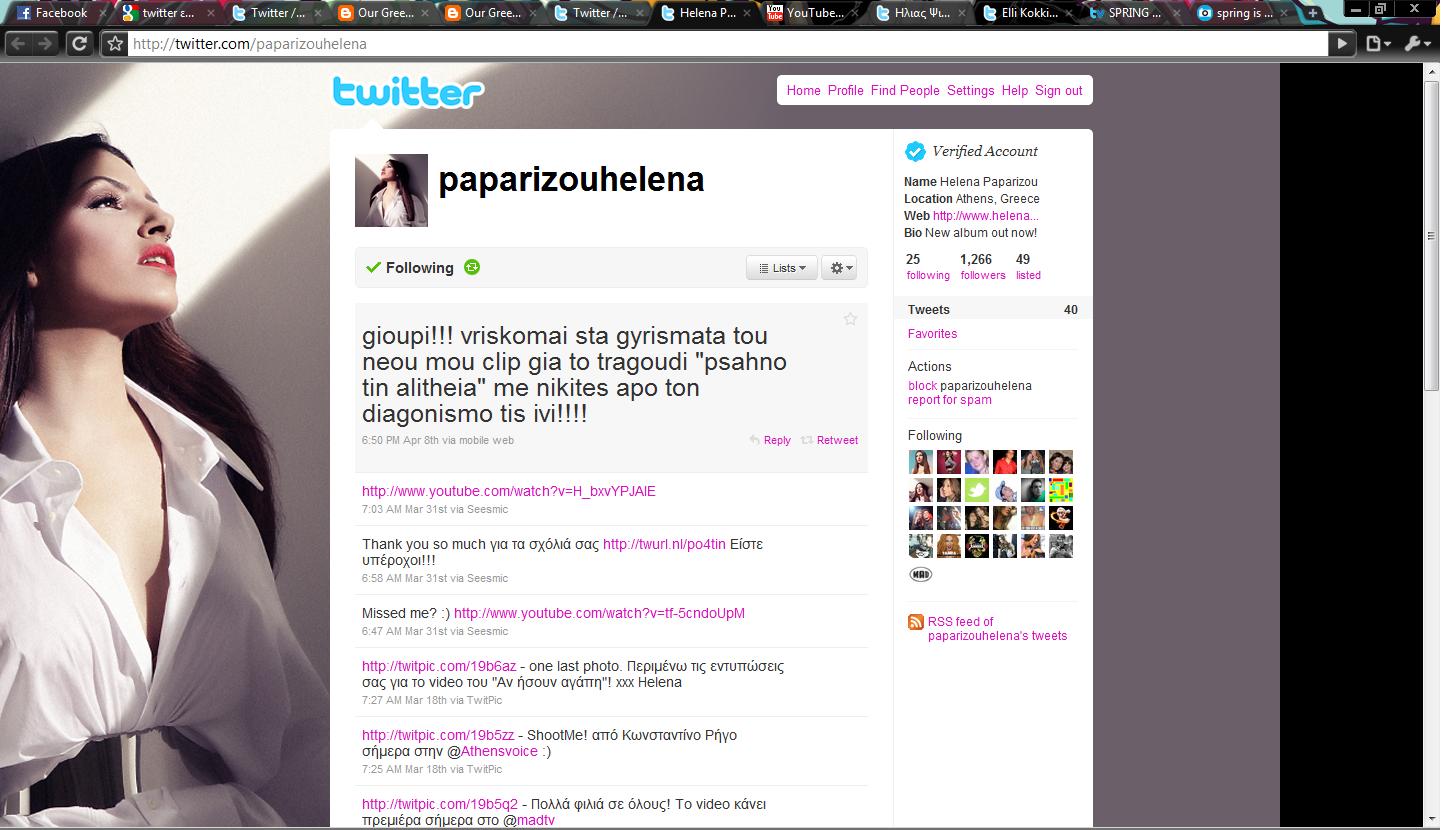Click the address bar URL field
This screenshot has width=1441, height=830.
[727, 44]
